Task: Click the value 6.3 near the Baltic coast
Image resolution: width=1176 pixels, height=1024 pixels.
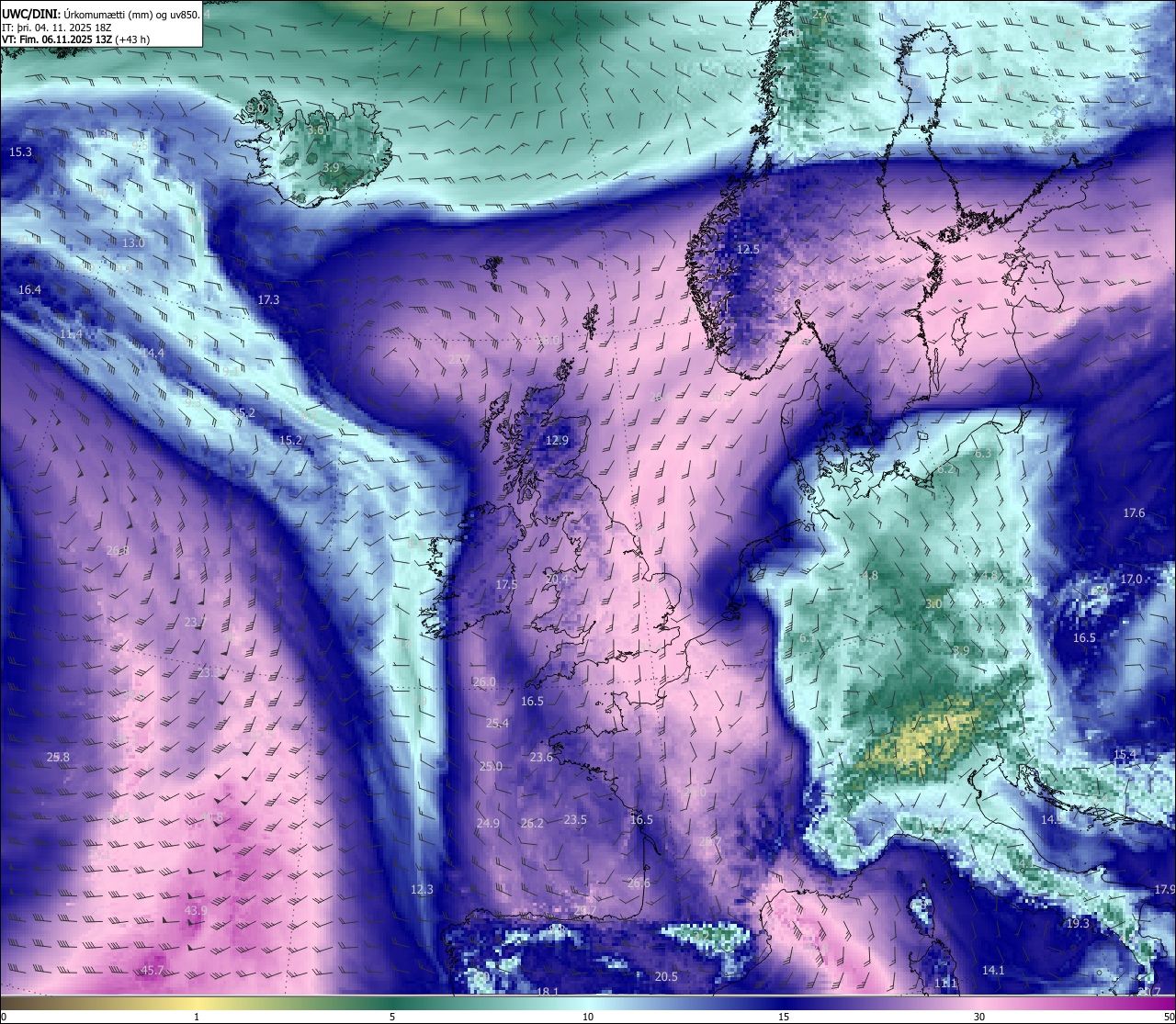Action: pyautogui.click(x=983, y=453)
